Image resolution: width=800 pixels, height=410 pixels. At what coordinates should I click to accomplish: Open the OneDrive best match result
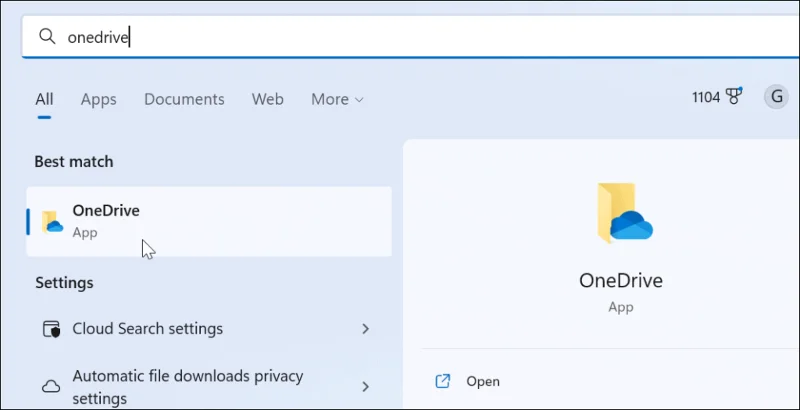pyautogui.click(x=209, y=221)
